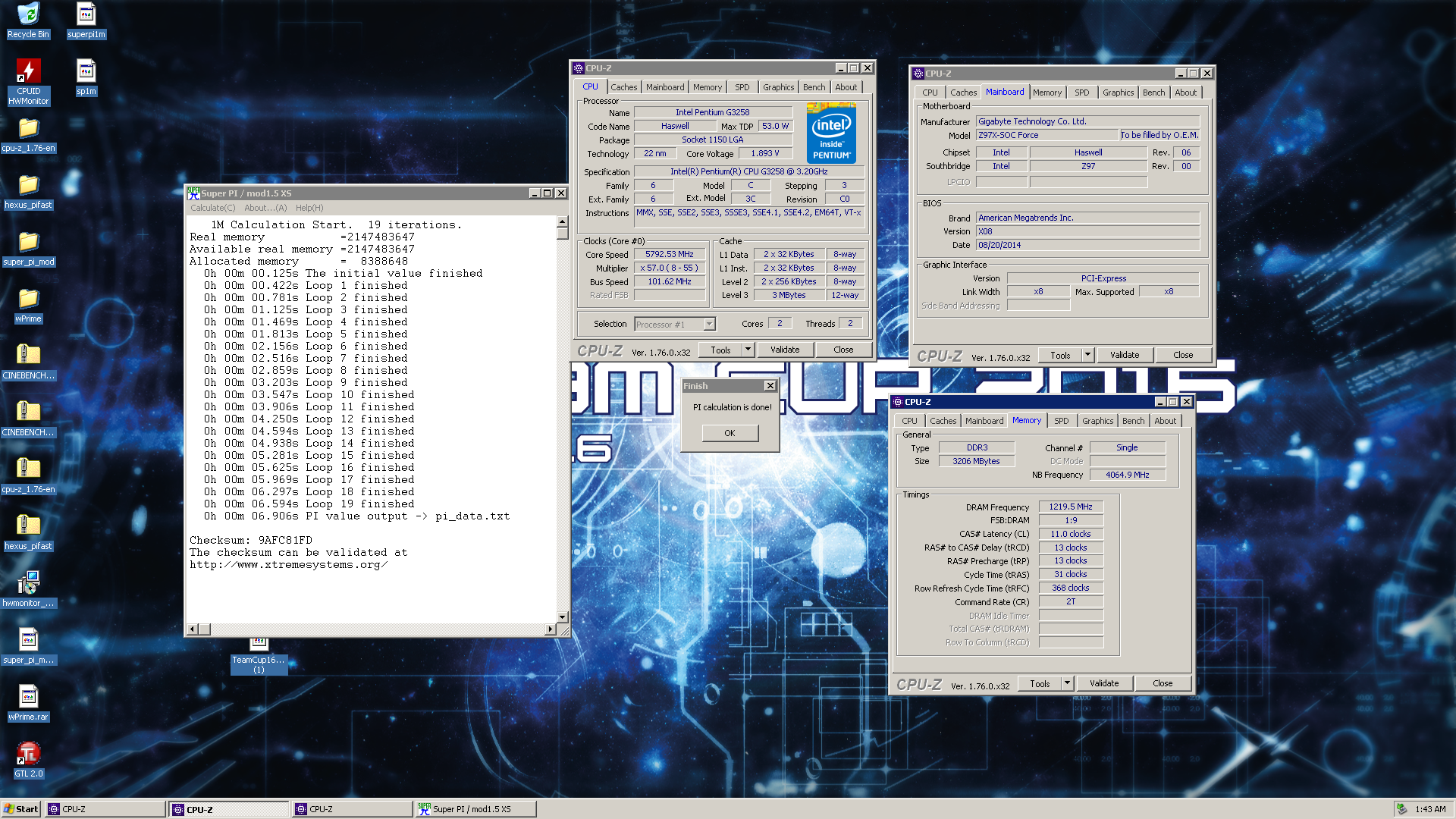This screenshot has height=819, width=1456.
Task: Switch to Caches tab in CPU window
Action: 623,87
